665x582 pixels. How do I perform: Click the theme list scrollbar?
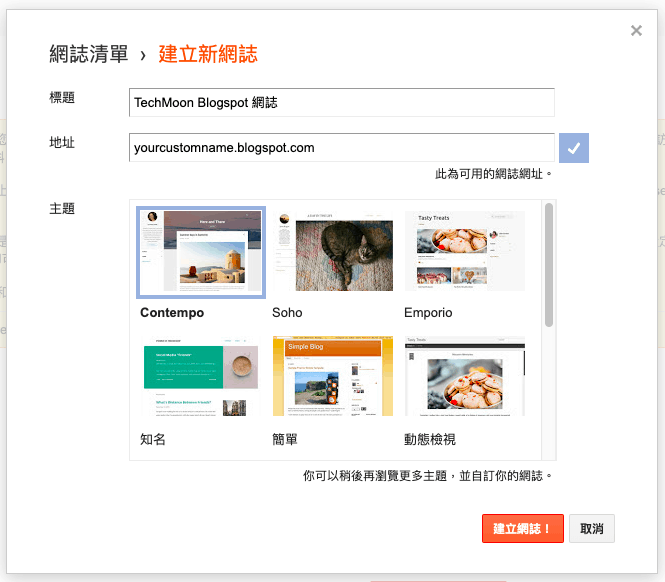549,265
